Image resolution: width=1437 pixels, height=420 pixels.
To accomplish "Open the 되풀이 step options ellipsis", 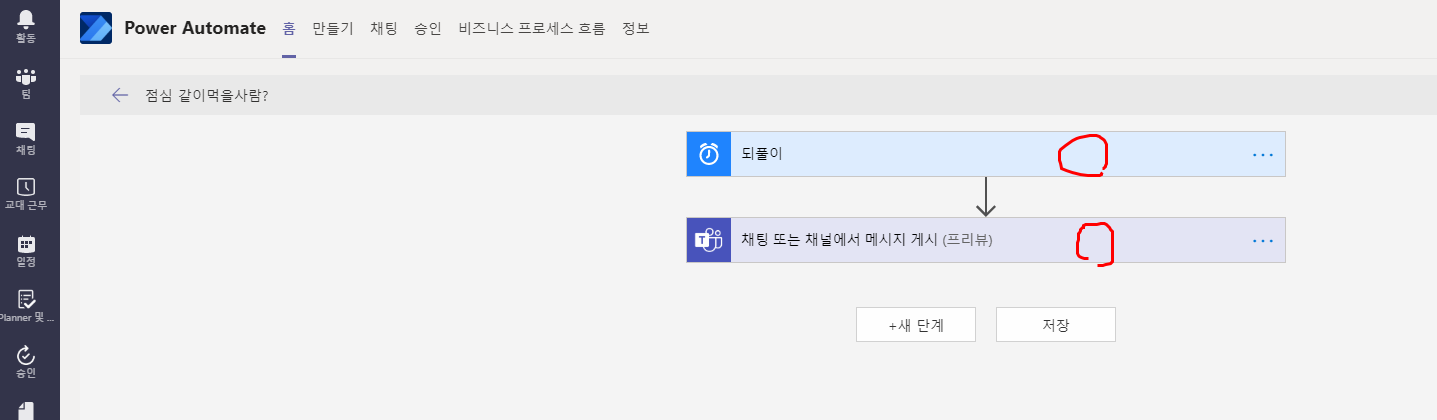I will click(1263, 155).
